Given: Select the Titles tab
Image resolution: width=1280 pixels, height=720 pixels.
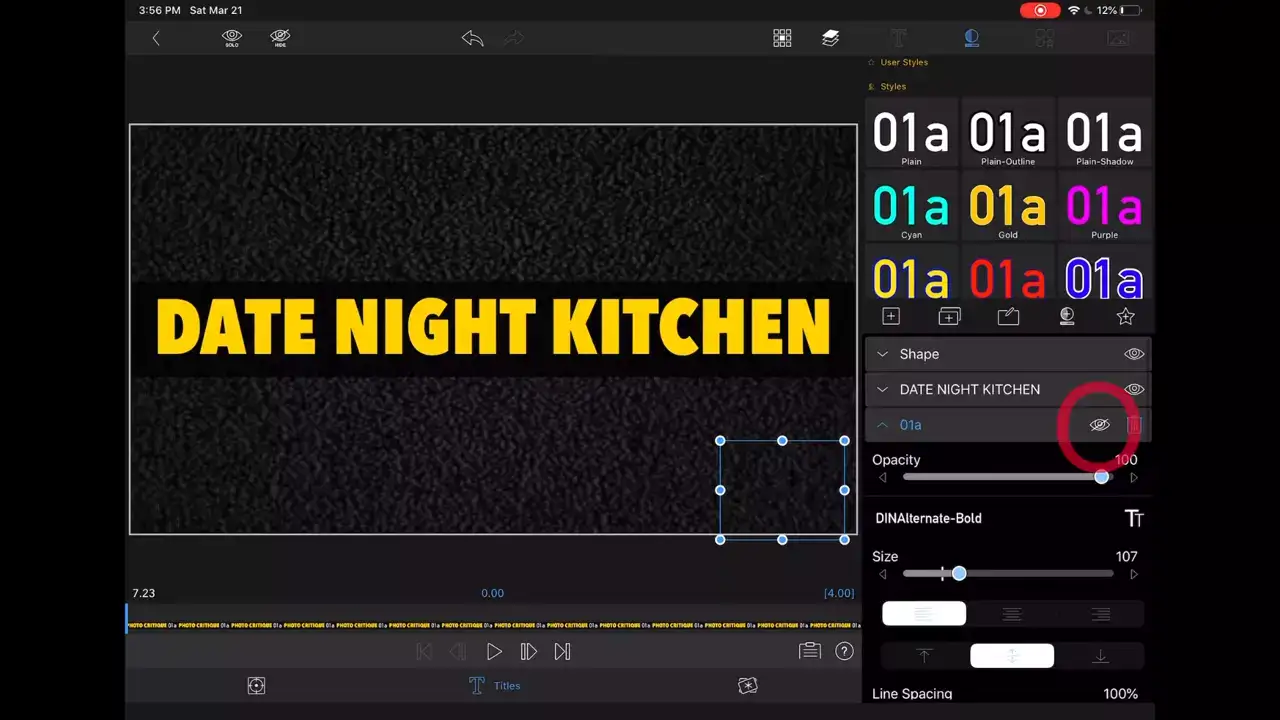Looking at the screenshot, I should click(494, 686).
